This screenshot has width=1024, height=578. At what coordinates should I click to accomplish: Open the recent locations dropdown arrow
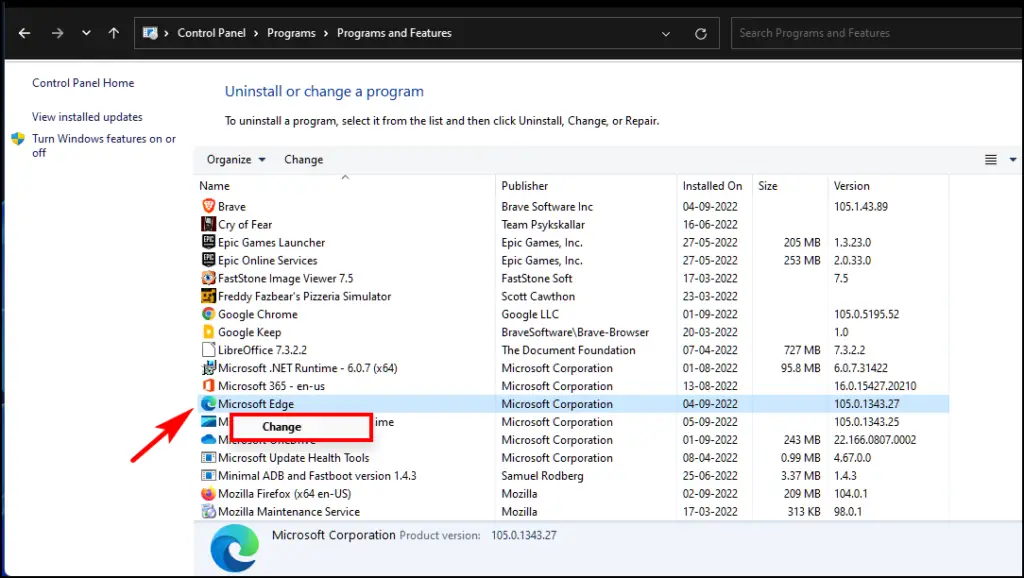(x=86, y=33)
